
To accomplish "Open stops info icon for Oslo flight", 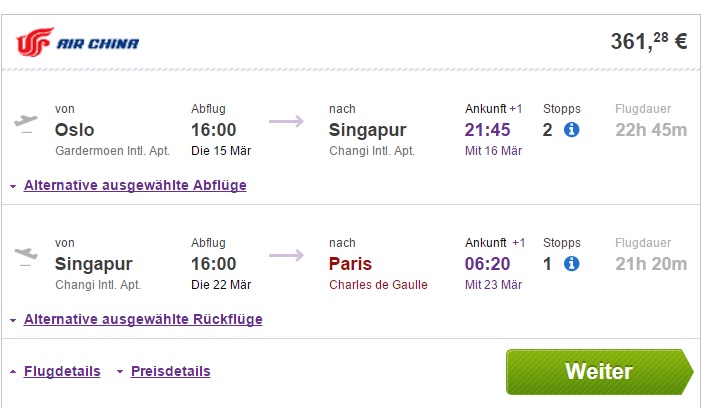I will (572, 130).
